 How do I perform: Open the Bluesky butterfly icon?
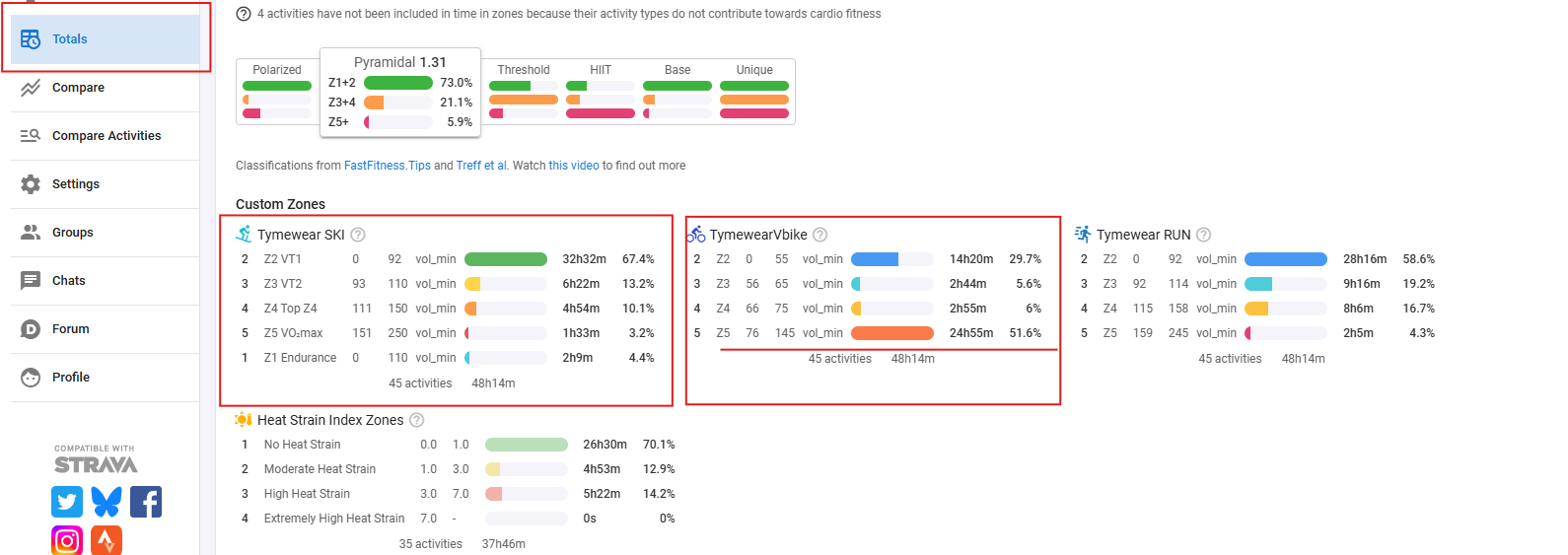click(107, 502)
